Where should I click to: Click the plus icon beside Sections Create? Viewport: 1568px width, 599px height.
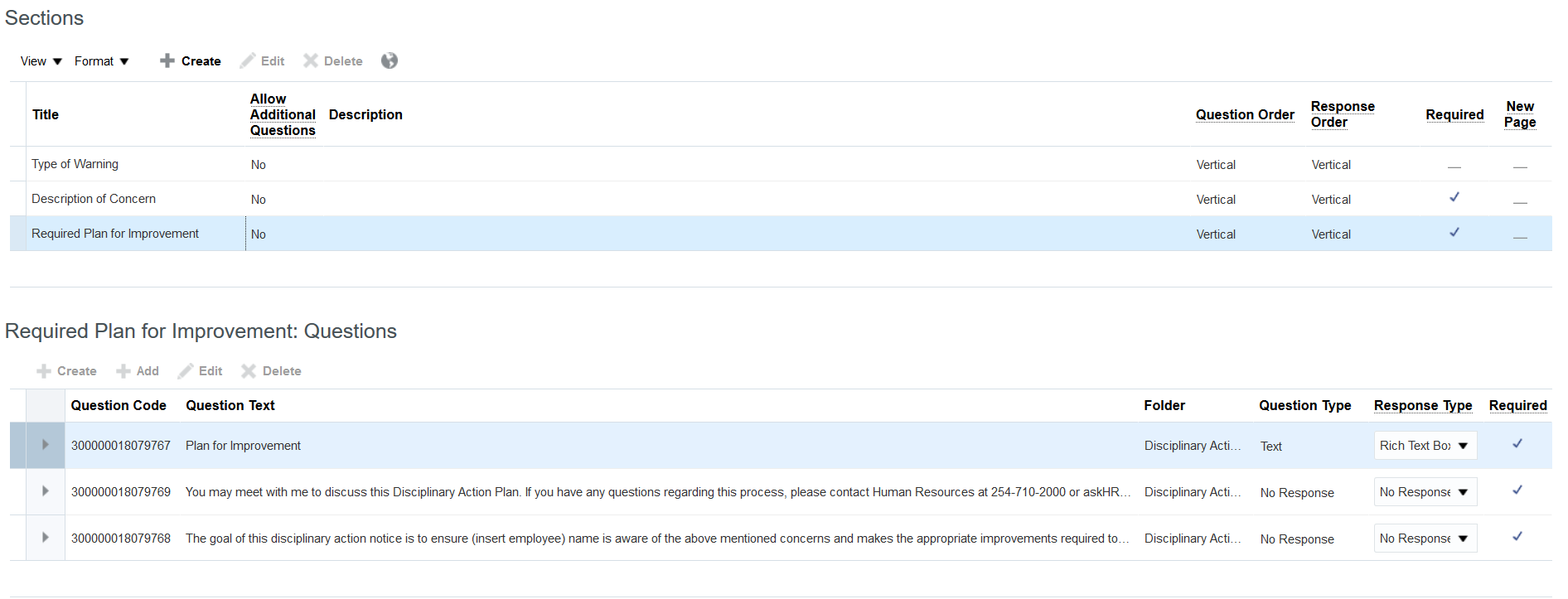tap(167, 60)
